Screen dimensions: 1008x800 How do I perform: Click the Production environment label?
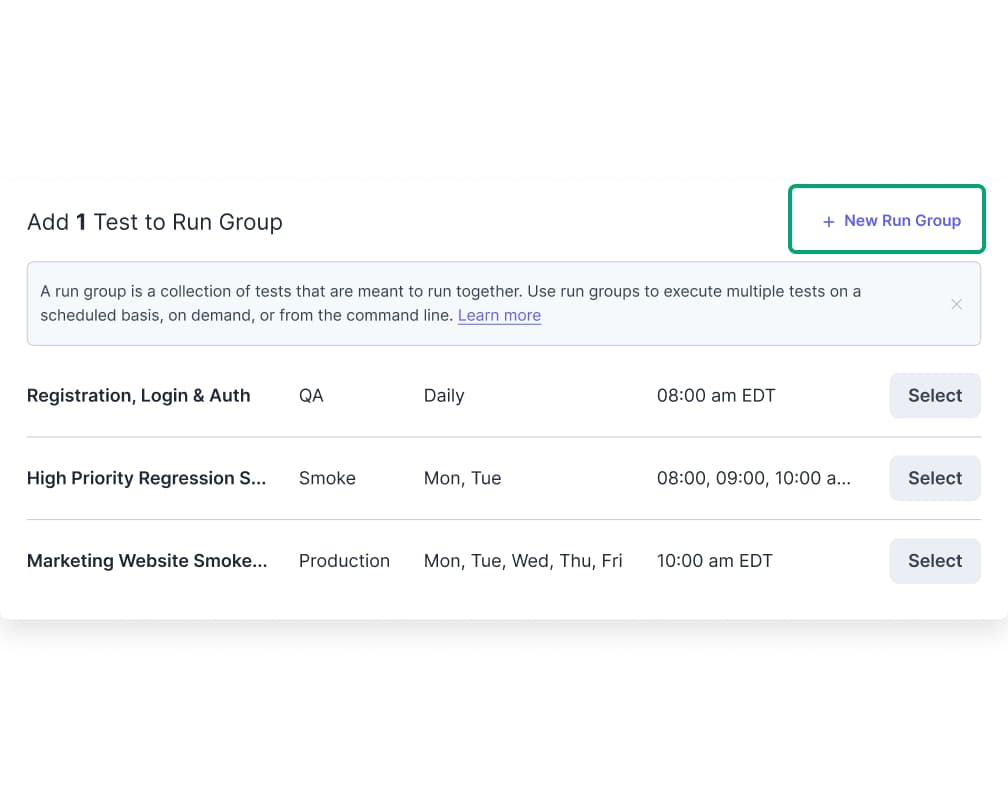(344, 561)
